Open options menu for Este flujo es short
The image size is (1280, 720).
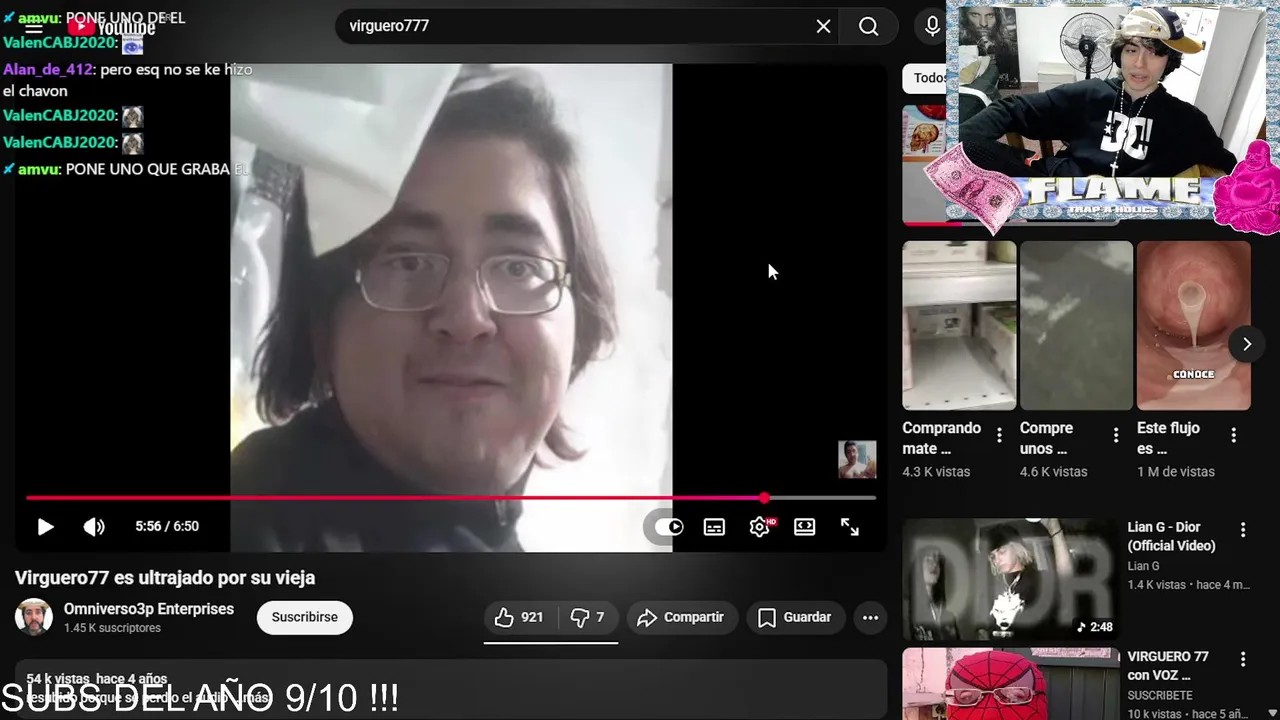(1233, 435)
